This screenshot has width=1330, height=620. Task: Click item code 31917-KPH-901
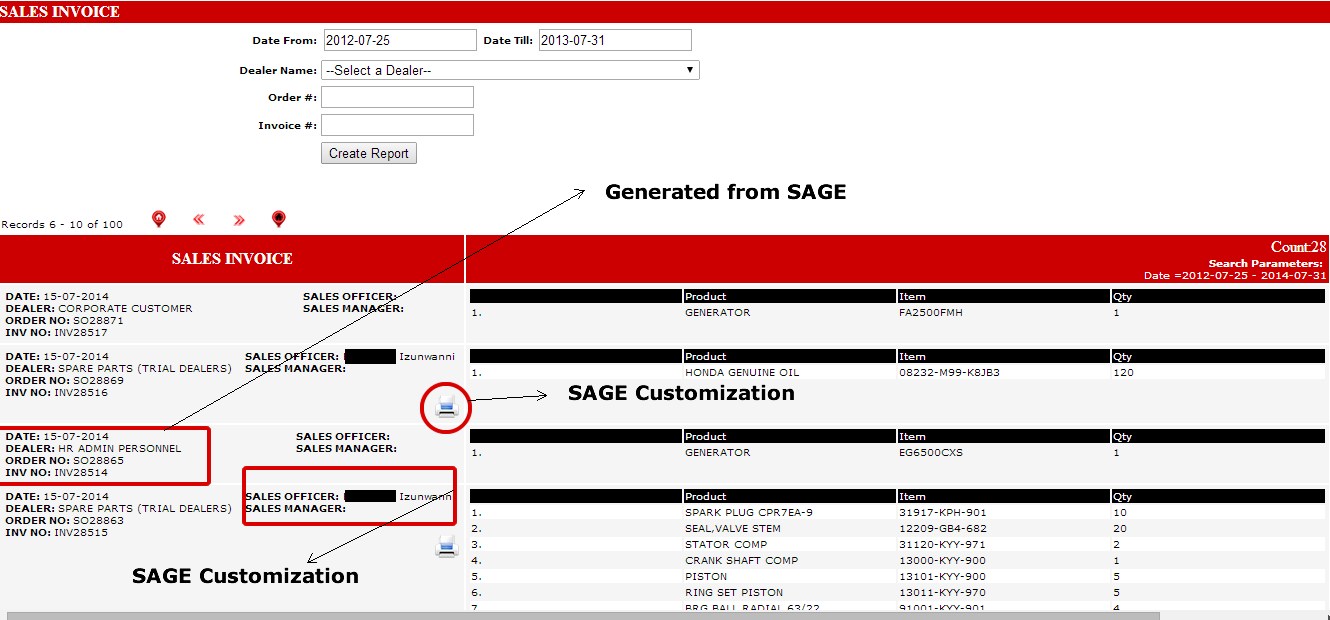pyautogui.click(x=943, y=512)
